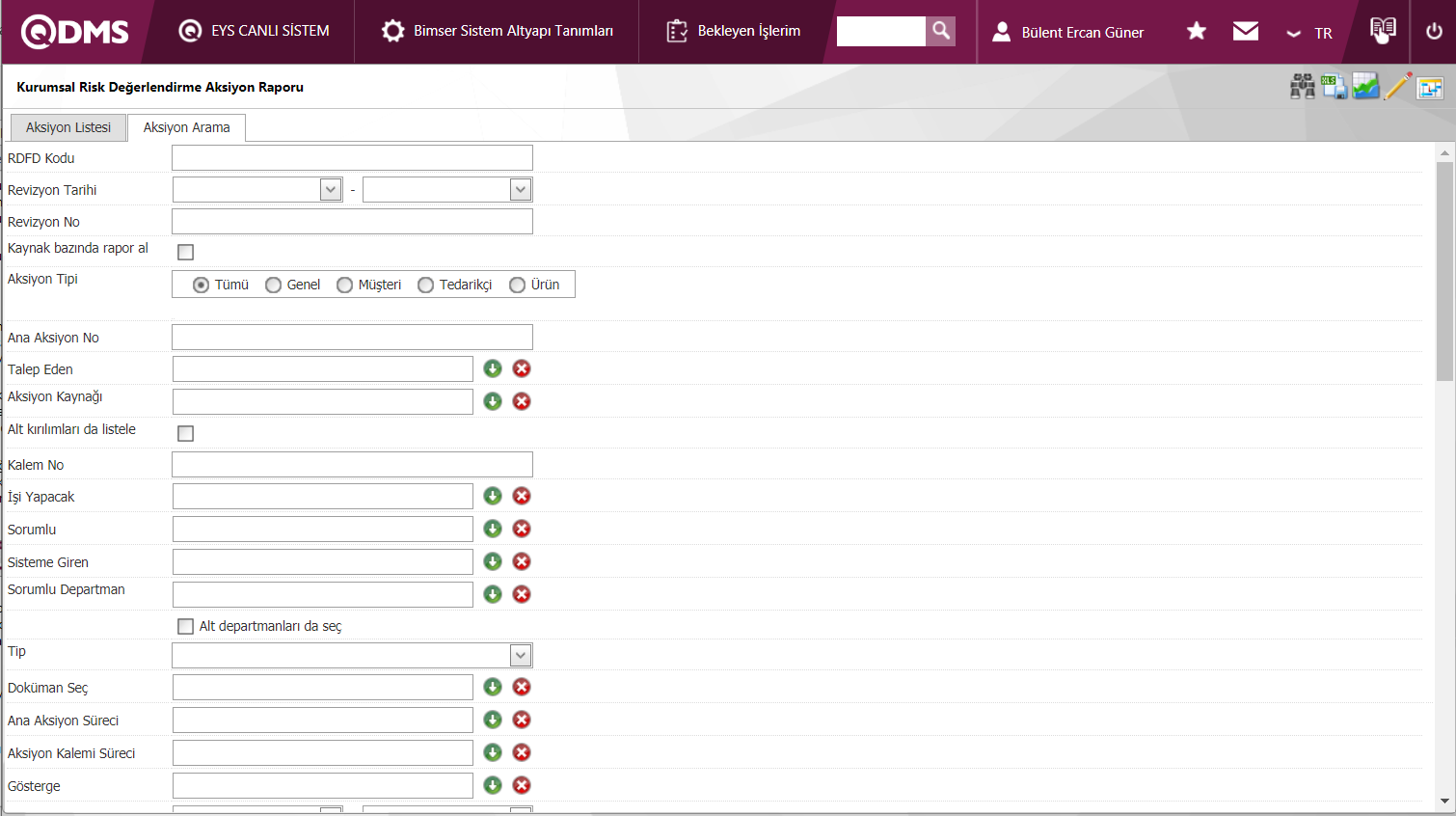The image size is (1456, 816).
Task: Click the RDFD Kodu input field
Action: point(352,158)
